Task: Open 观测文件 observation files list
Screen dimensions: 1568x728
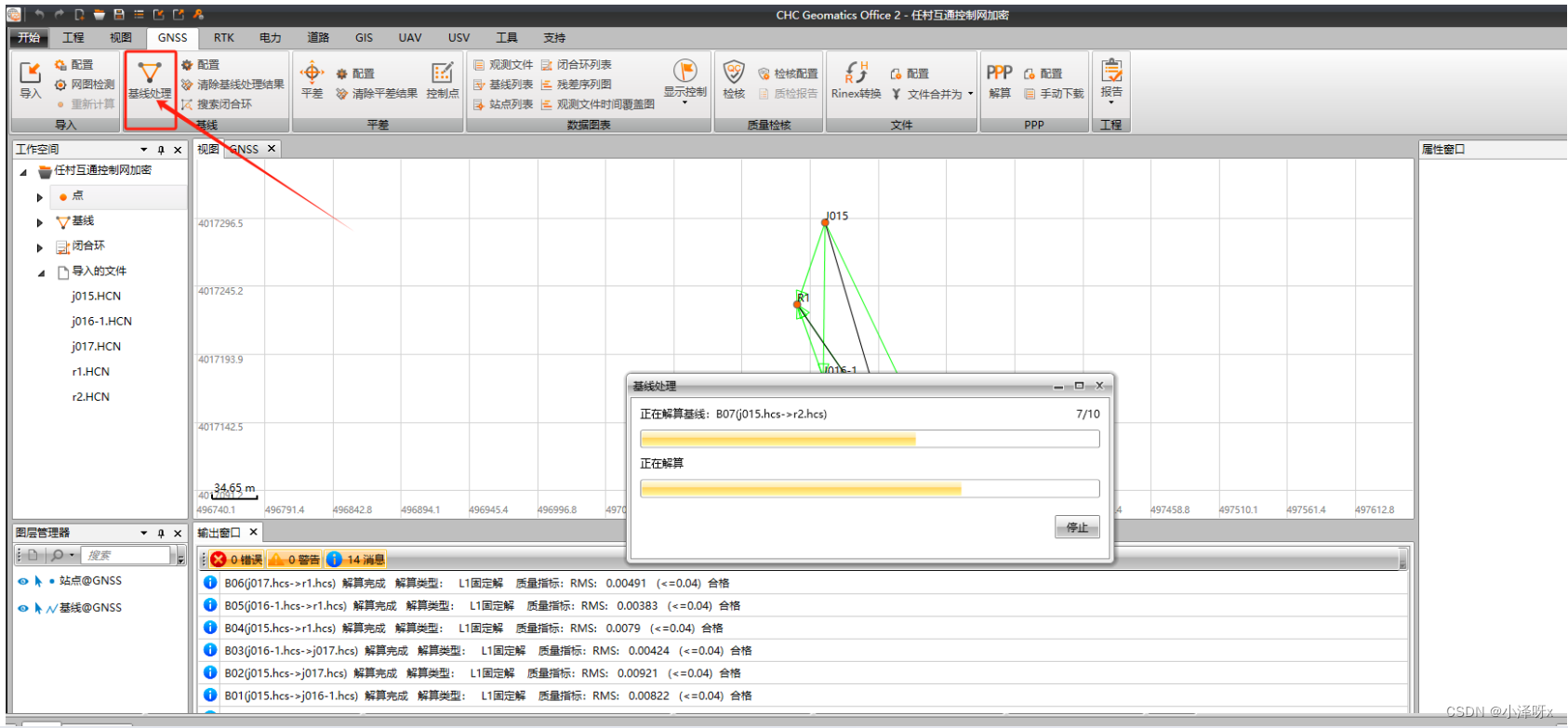Action: (503, 65)
